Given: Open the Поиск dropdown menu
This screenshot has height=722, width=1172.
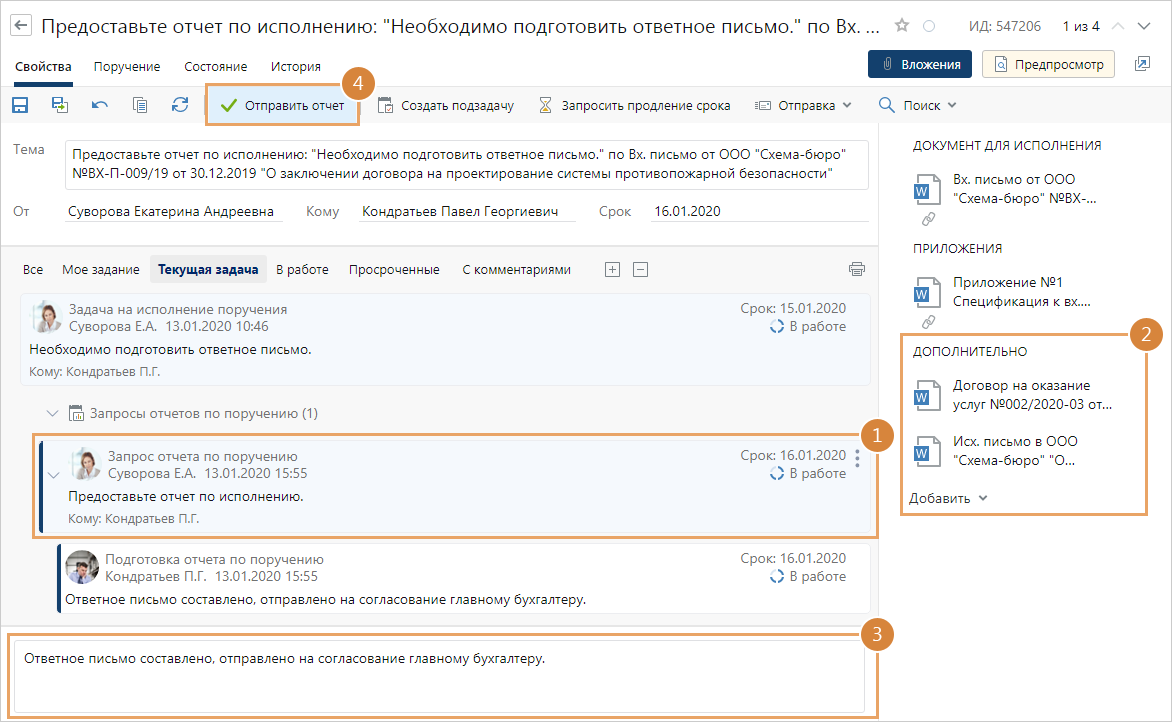Looking at the screenshot, I should tap(917, 105).
